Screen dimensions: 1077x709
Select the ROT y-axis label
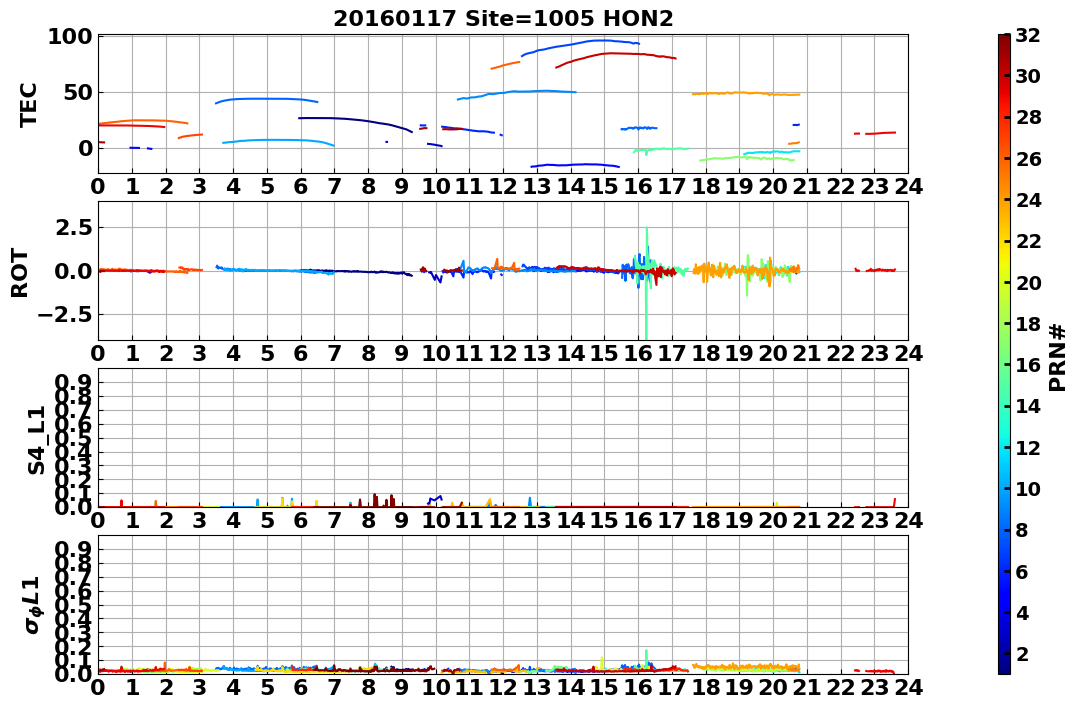point(20,273)
